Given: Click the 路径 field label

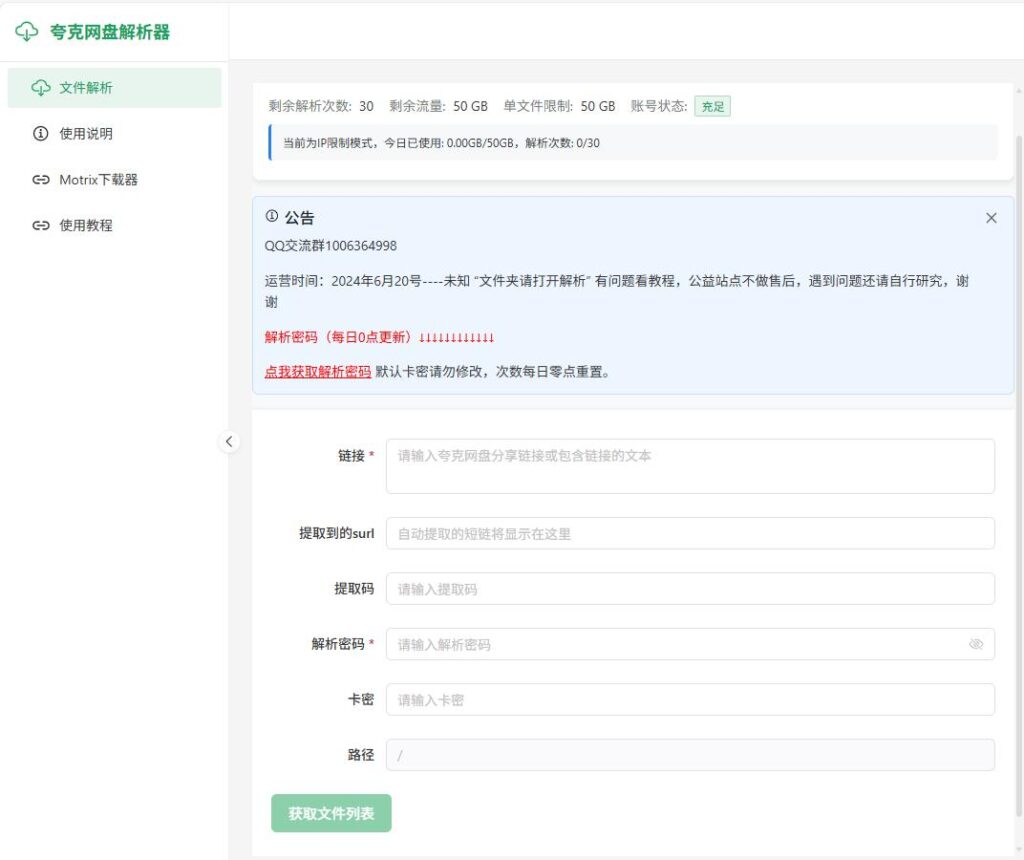Looking at the screenshot, I should coord(360,755).
